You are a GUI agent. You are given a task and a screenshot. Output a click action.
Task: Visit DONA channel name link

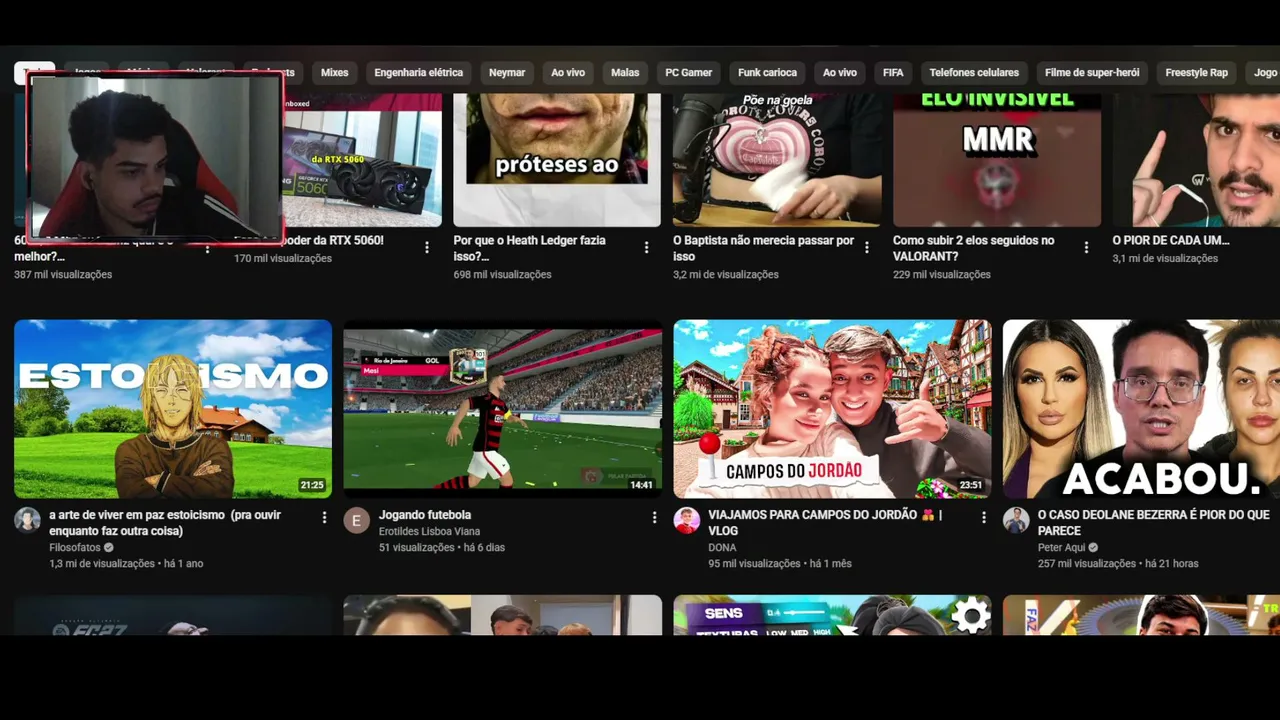click(722, 548)
